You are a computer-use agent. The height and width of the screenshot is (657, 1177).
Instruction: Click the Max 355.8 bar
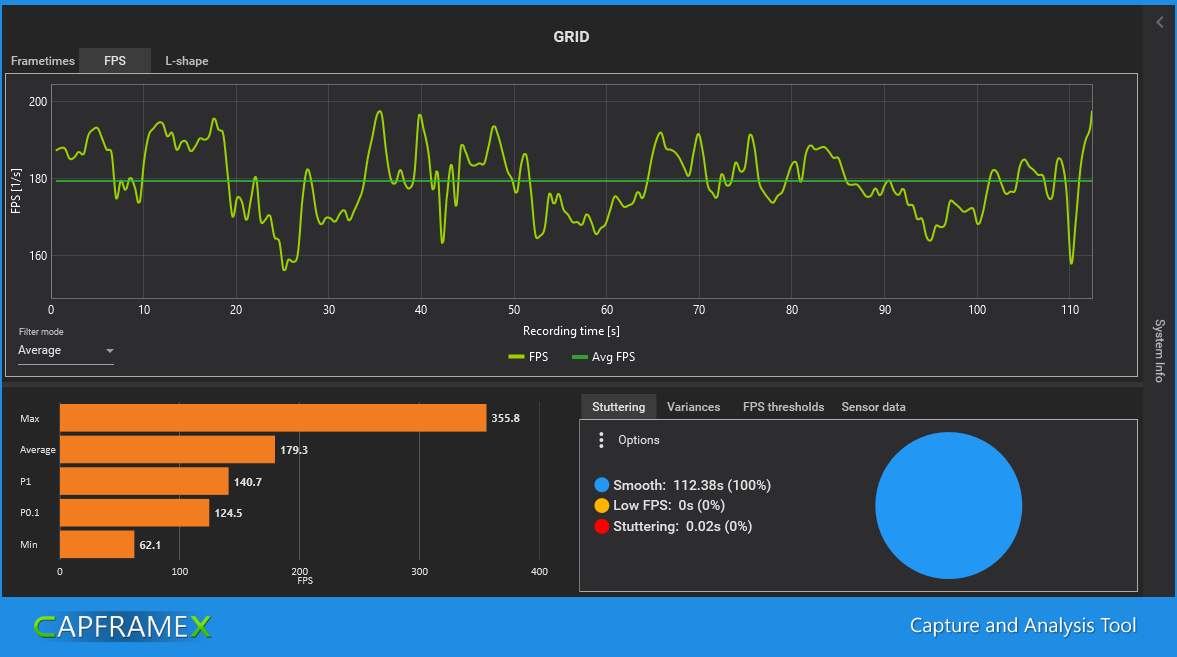(x=273, y=418)
